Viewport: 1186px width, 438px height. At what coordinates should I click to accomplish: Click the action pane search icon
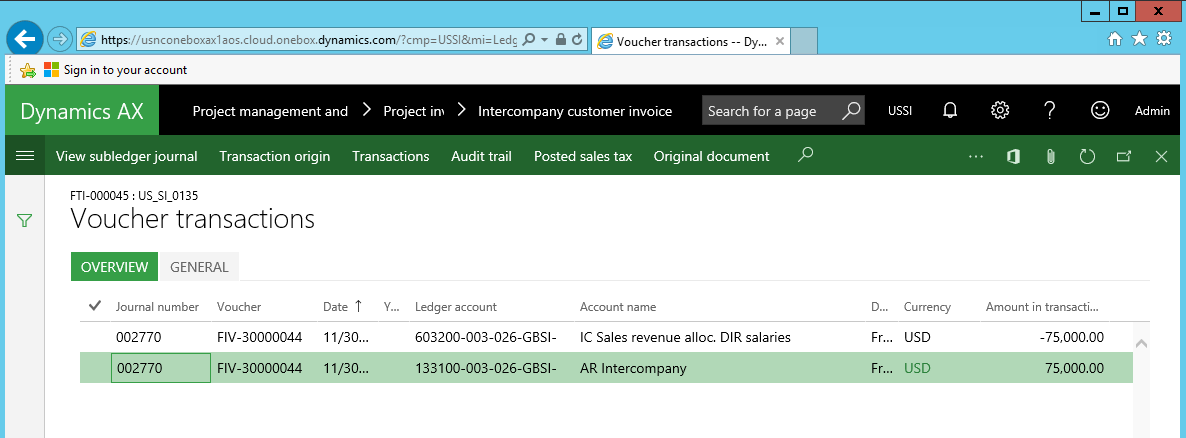[x=805, y=155]
